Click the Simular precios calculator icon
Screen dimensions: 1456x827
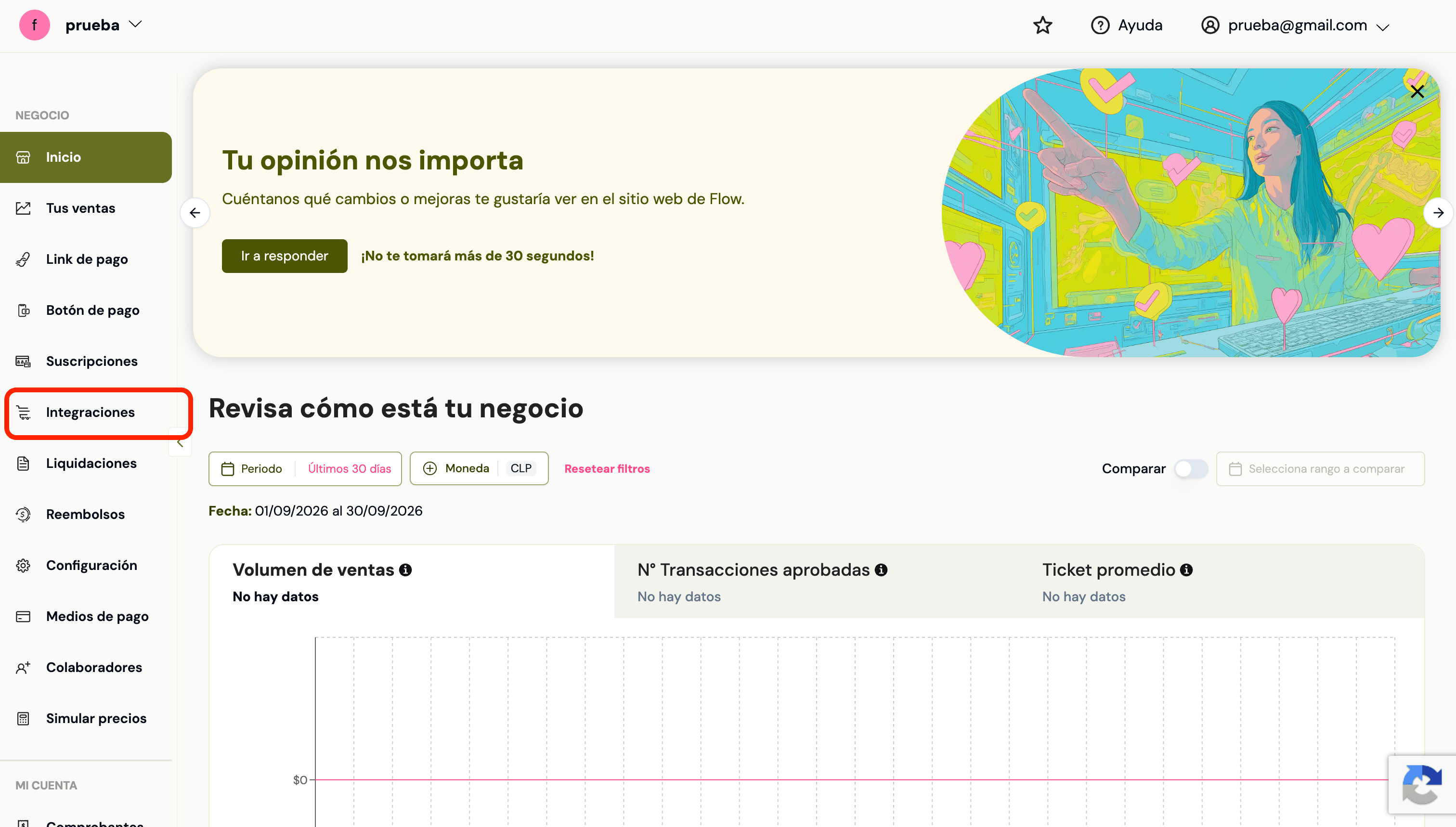(23, 719)
